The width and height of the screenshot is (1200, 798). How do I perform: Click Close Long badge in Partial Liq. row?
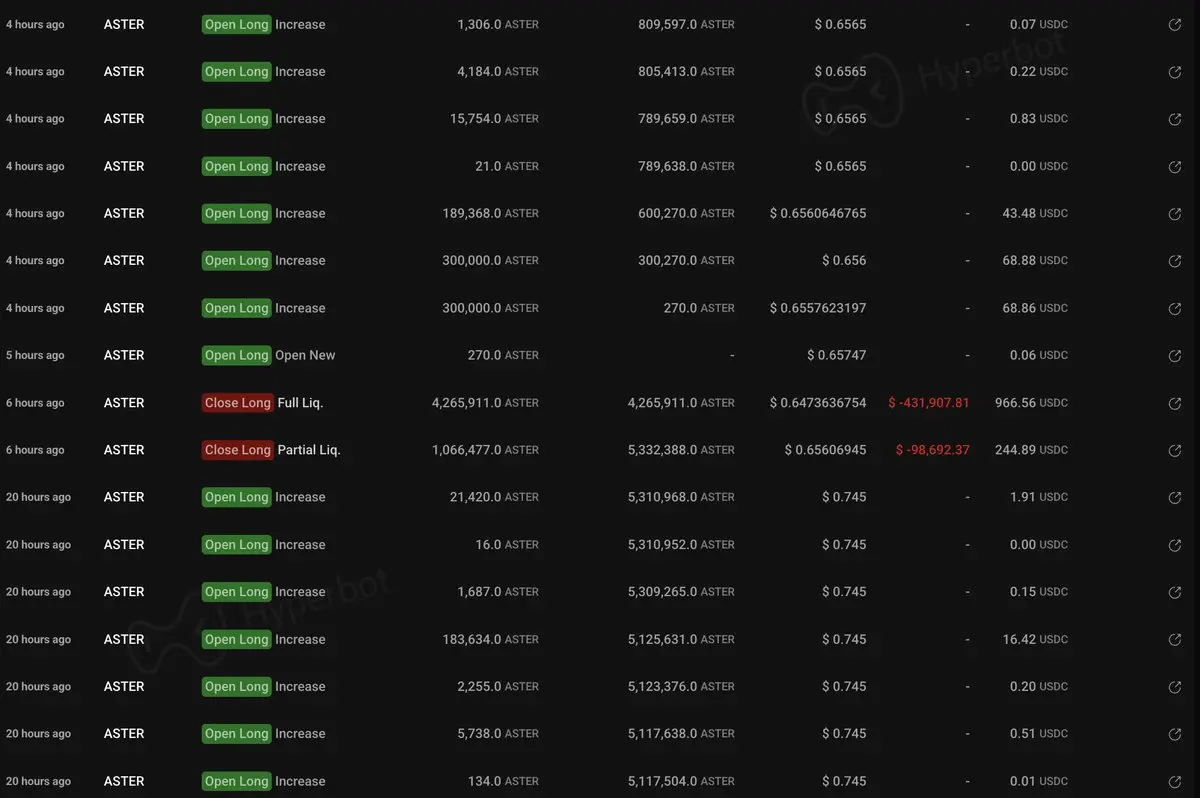click(237, 450)
